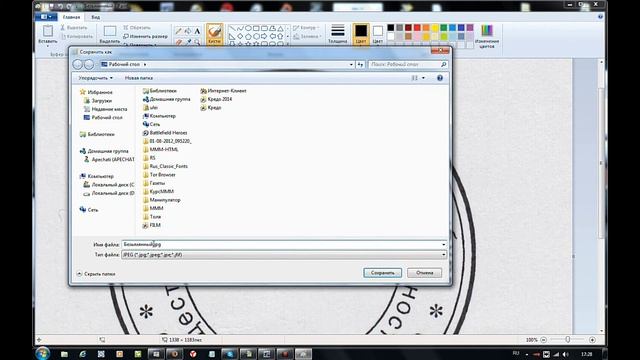The width and height of the screenshot is (640, 360).
Task: Select the Tor Browser folder
Action: point(159,175)
